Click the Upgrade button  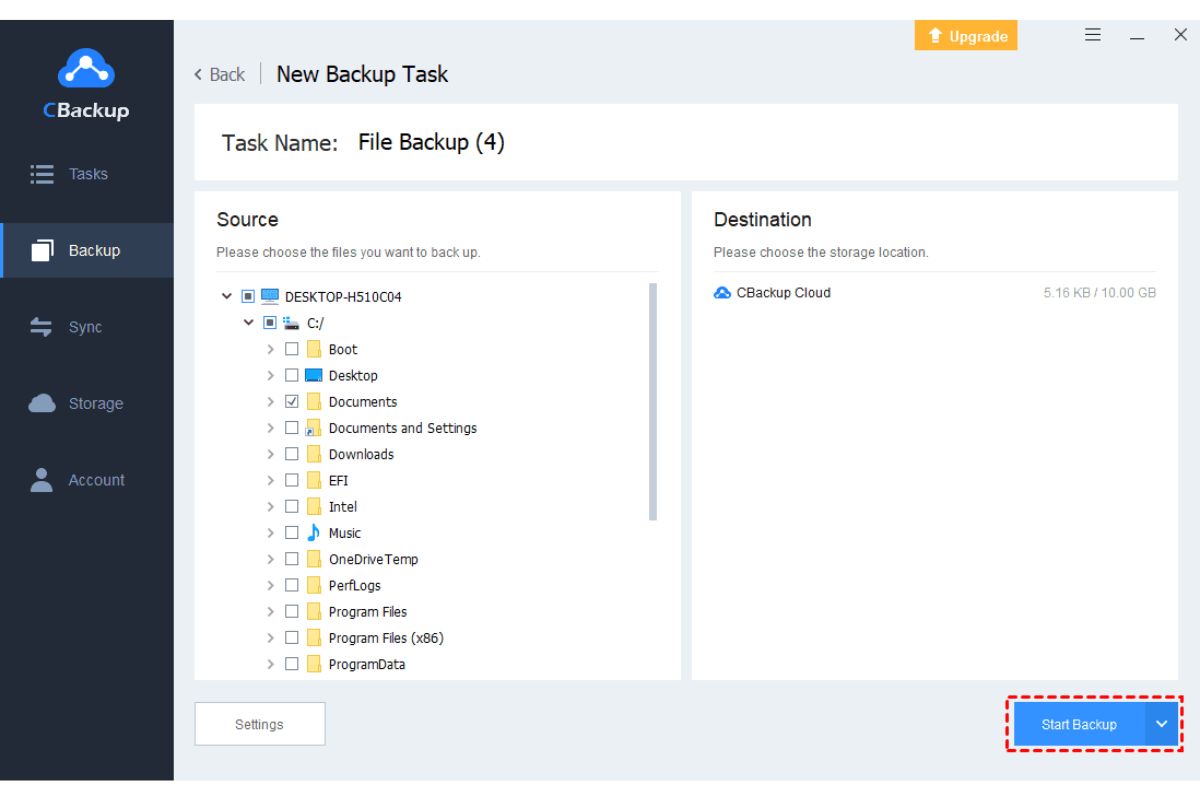966,36
